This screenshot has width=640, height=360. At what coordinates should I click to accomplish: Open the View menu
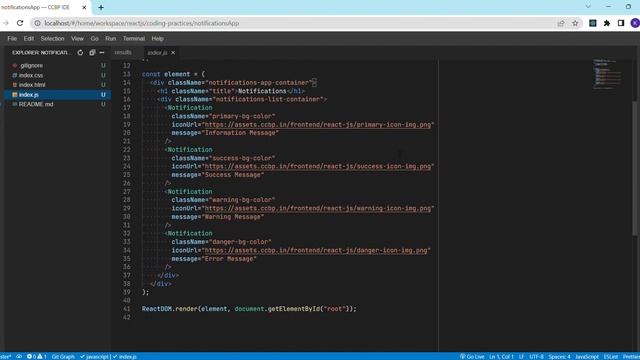[77, 38]
